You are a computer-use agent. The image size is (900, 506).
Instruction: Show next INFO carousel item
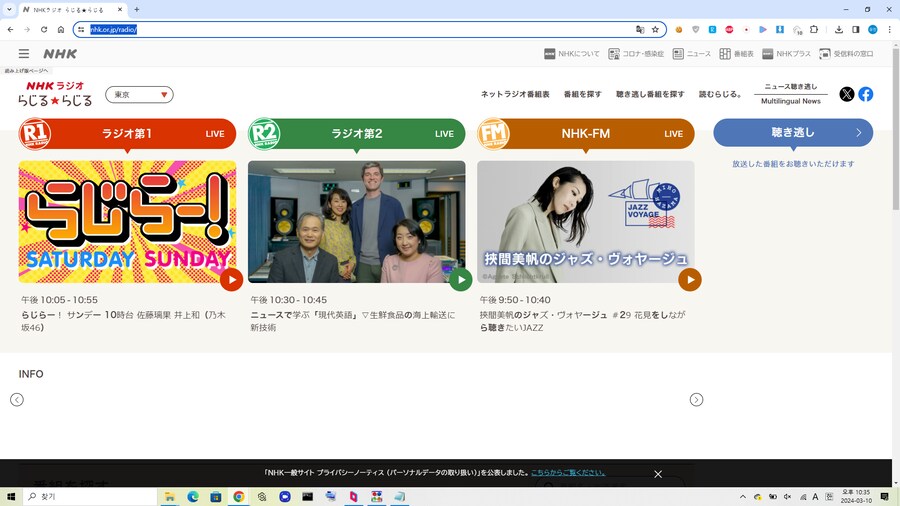click(x=696, y=400)
